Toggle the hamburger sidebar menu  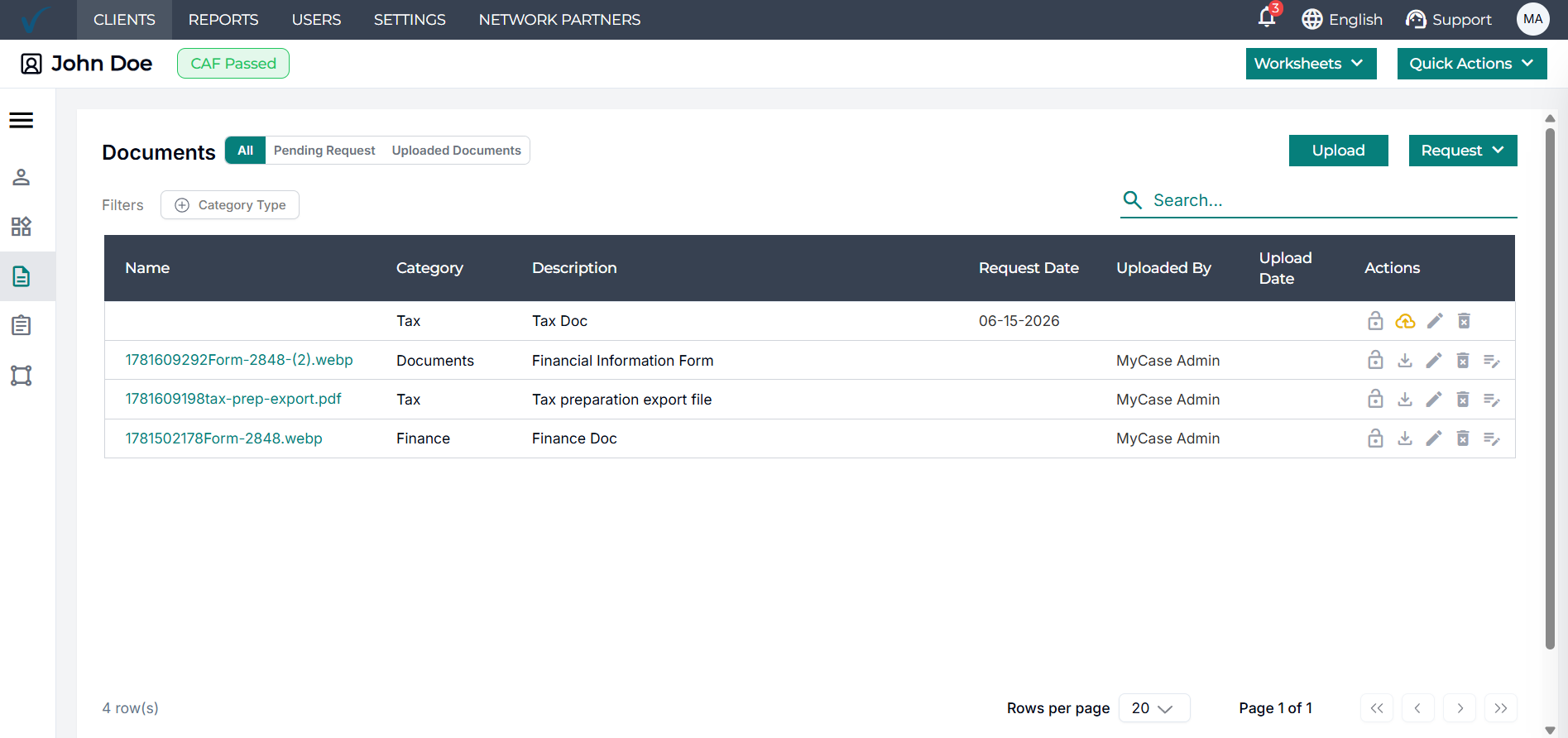(x=22, y=121)
